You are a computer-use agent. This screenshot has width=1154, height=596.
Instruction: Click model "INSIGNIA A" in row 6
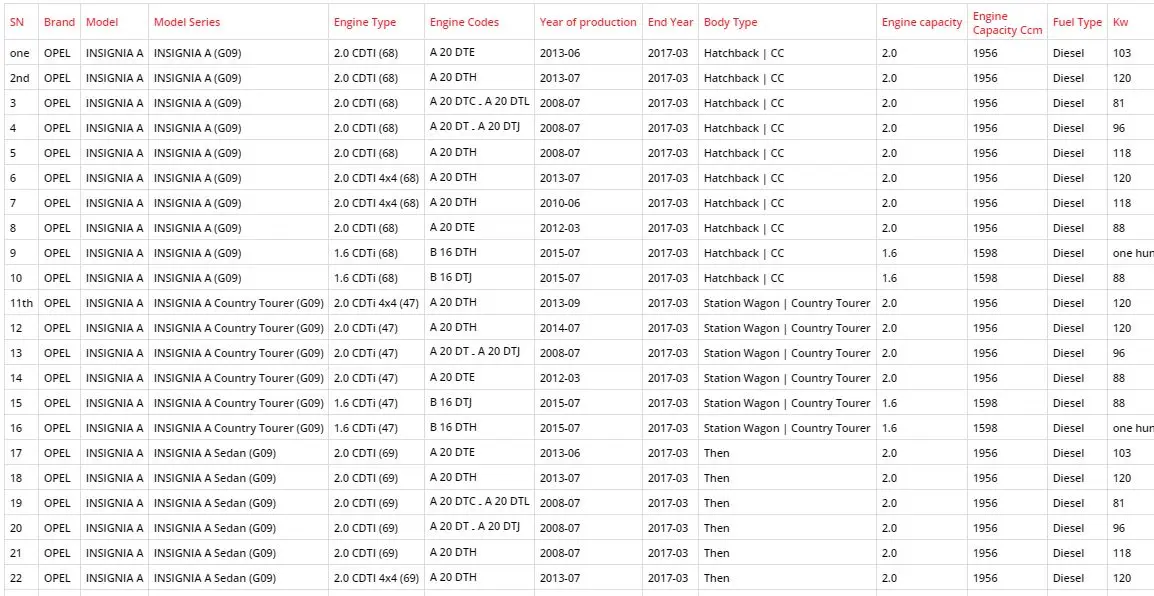tap(115, 178)
